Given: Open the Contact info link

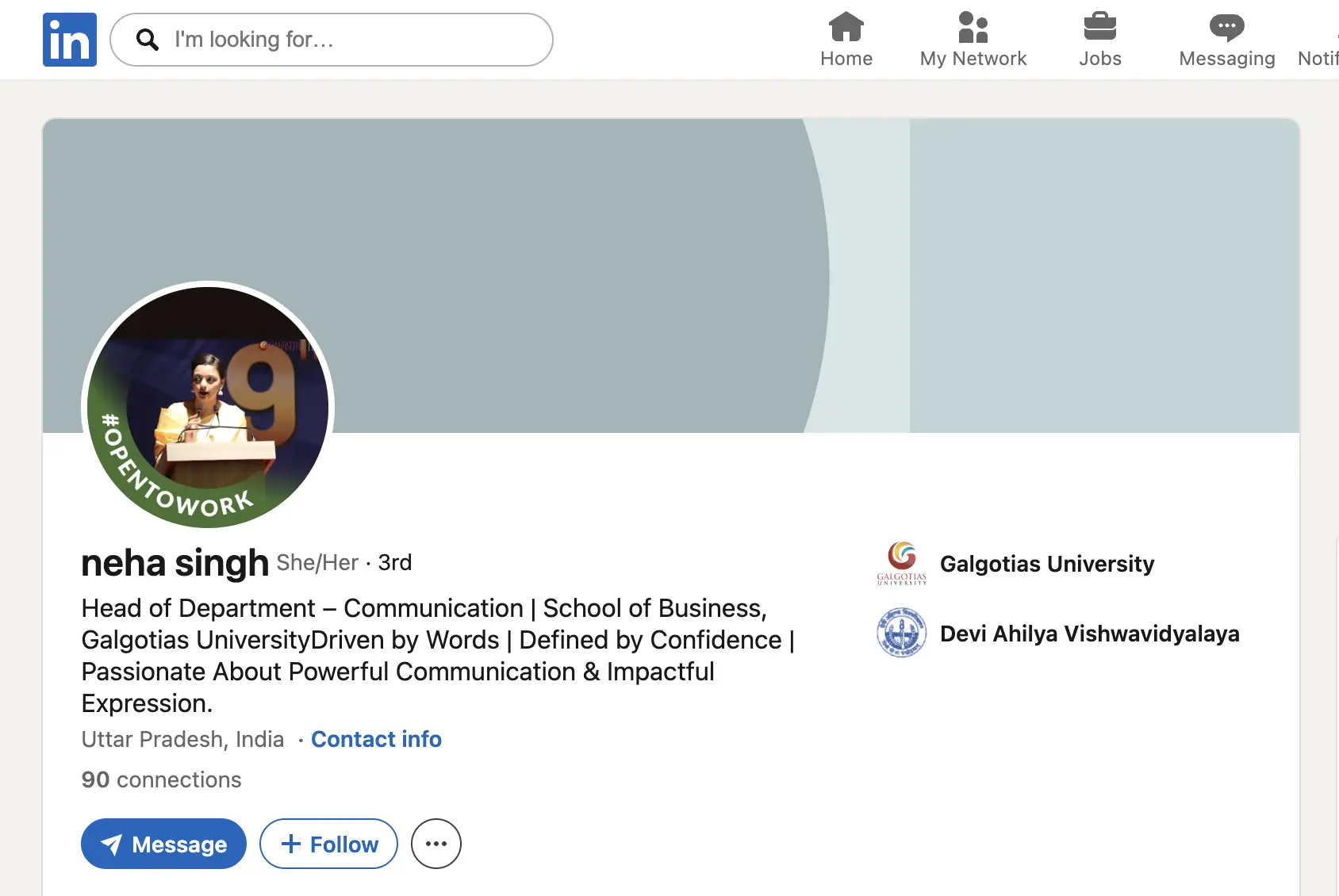Looking at the screenshot, I should [376, 739].
